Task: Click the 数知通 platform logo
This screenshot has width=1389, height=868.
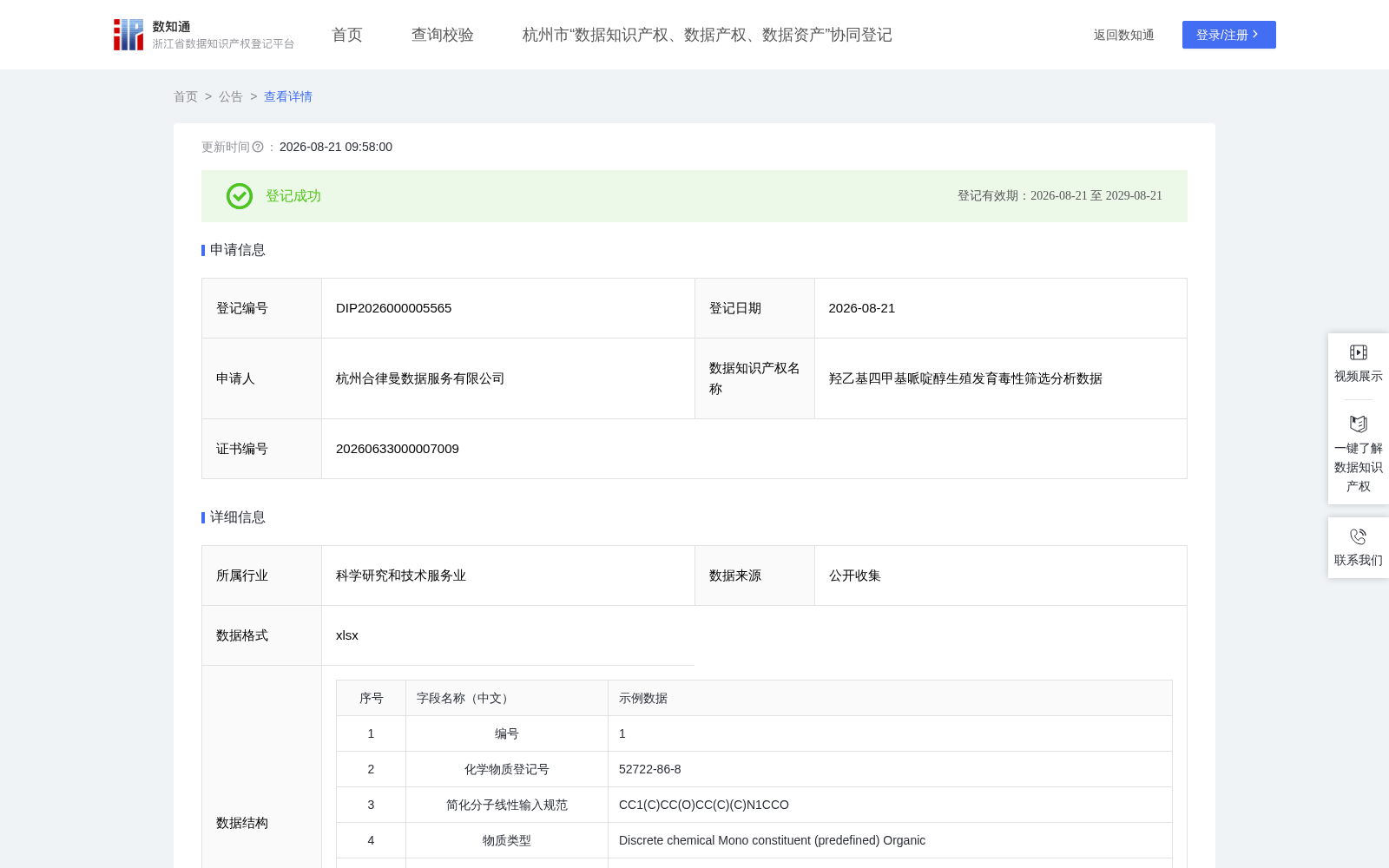Action: click(203, 35)
